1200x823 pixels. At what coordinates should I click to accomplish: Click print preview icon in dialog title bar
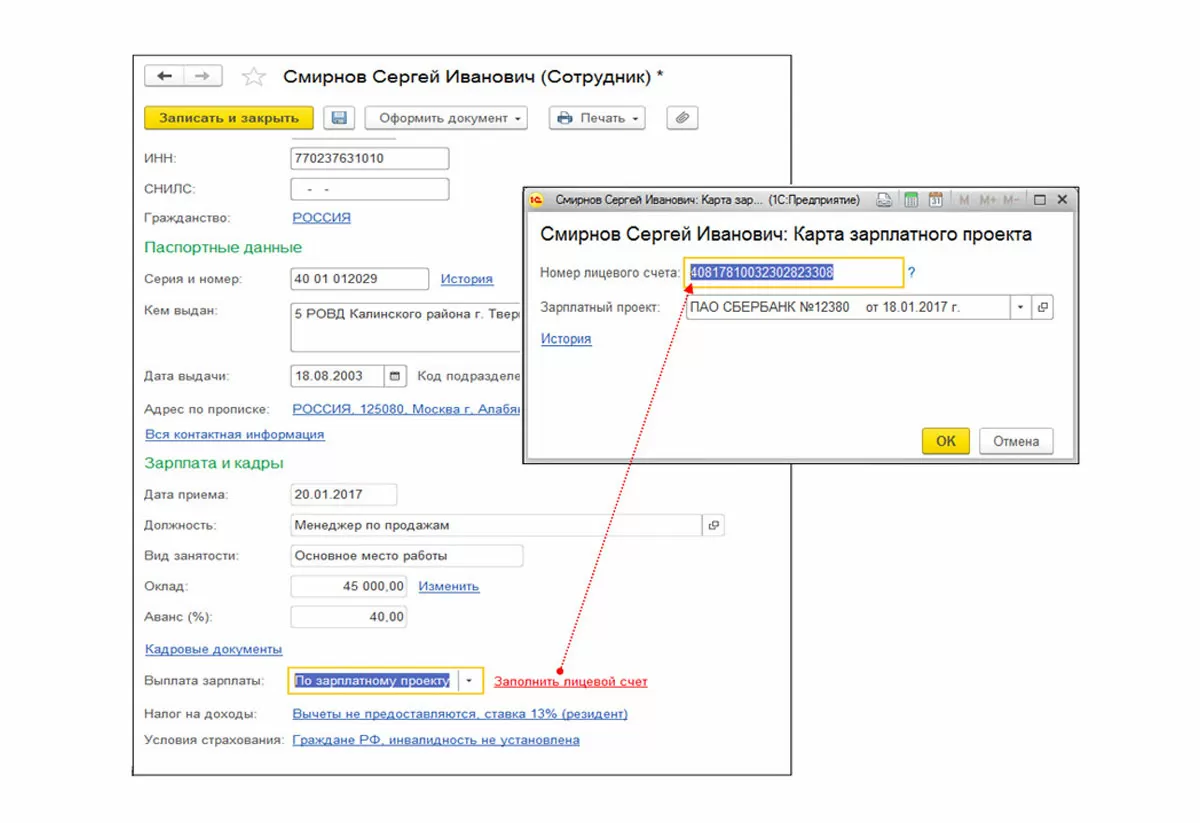coord(883,200)
